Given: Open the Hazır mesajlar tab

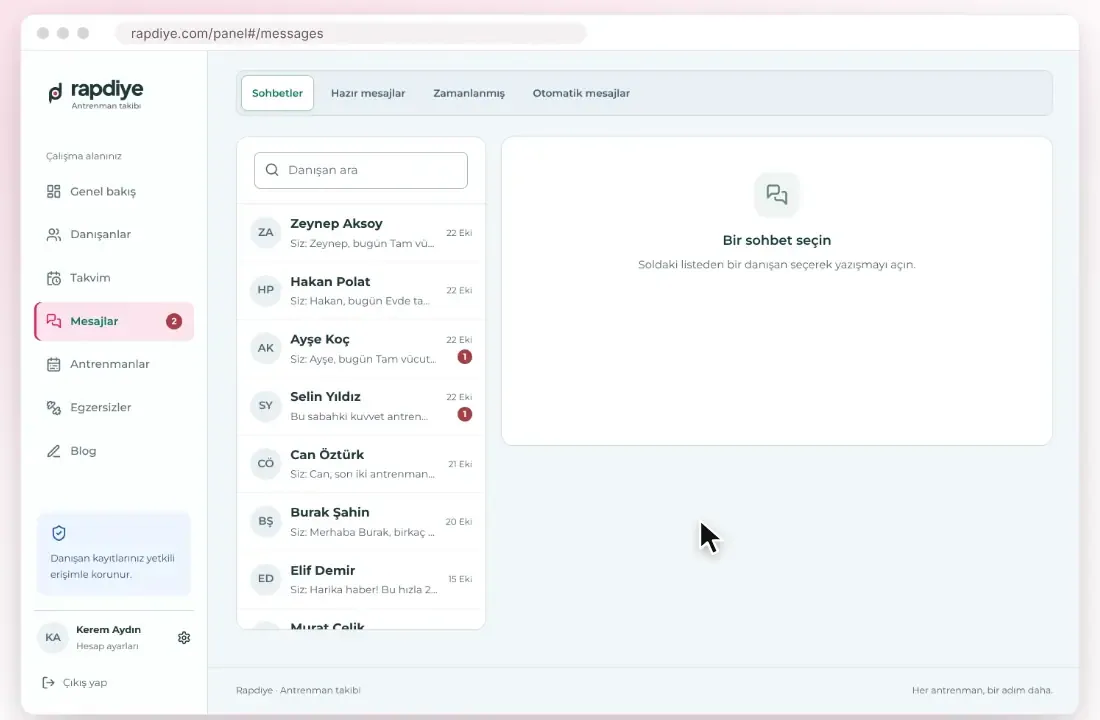Looking at the screenshot, I should pyautogui.click(x=368, y=93).
